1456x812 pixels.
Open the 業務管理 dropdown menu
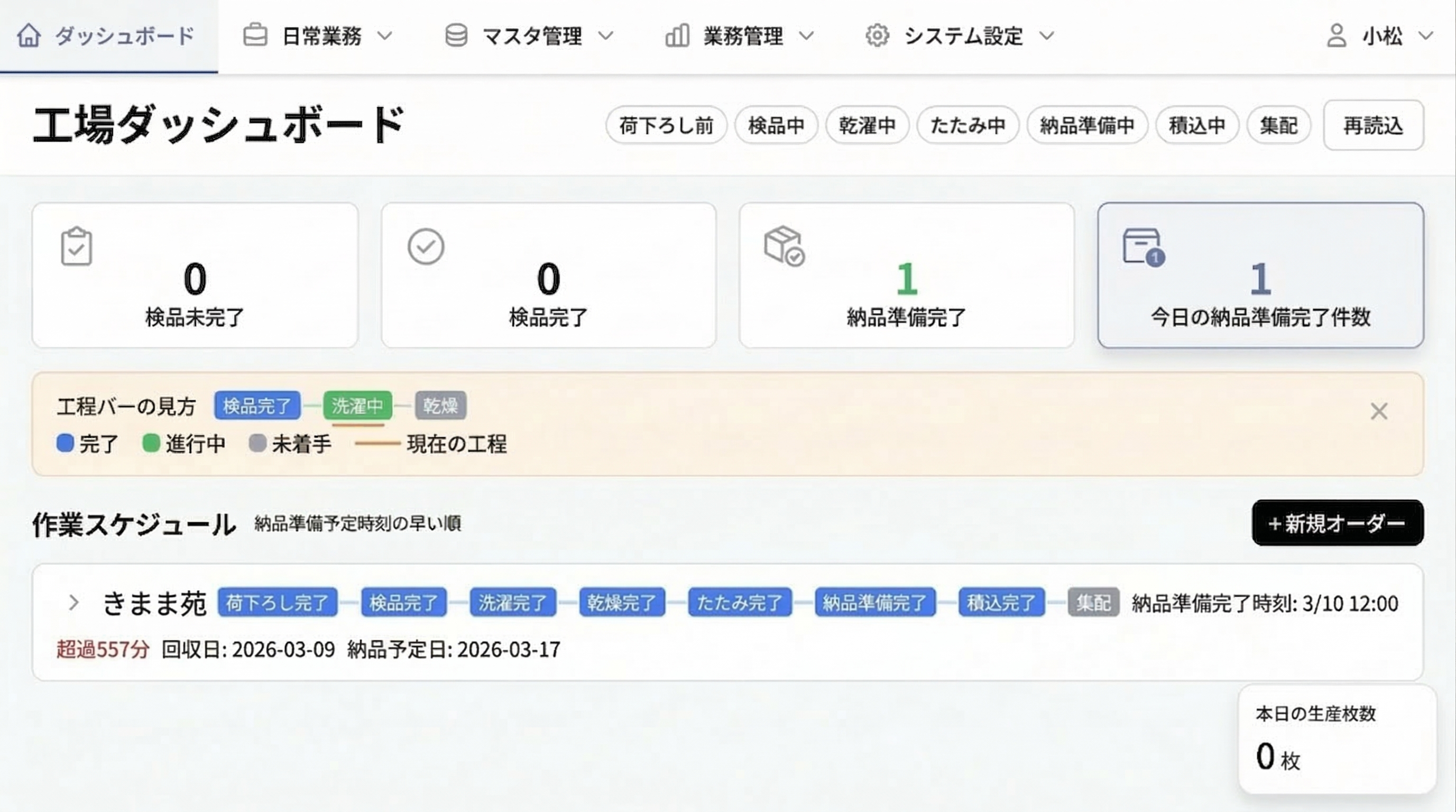pos(742,35)
